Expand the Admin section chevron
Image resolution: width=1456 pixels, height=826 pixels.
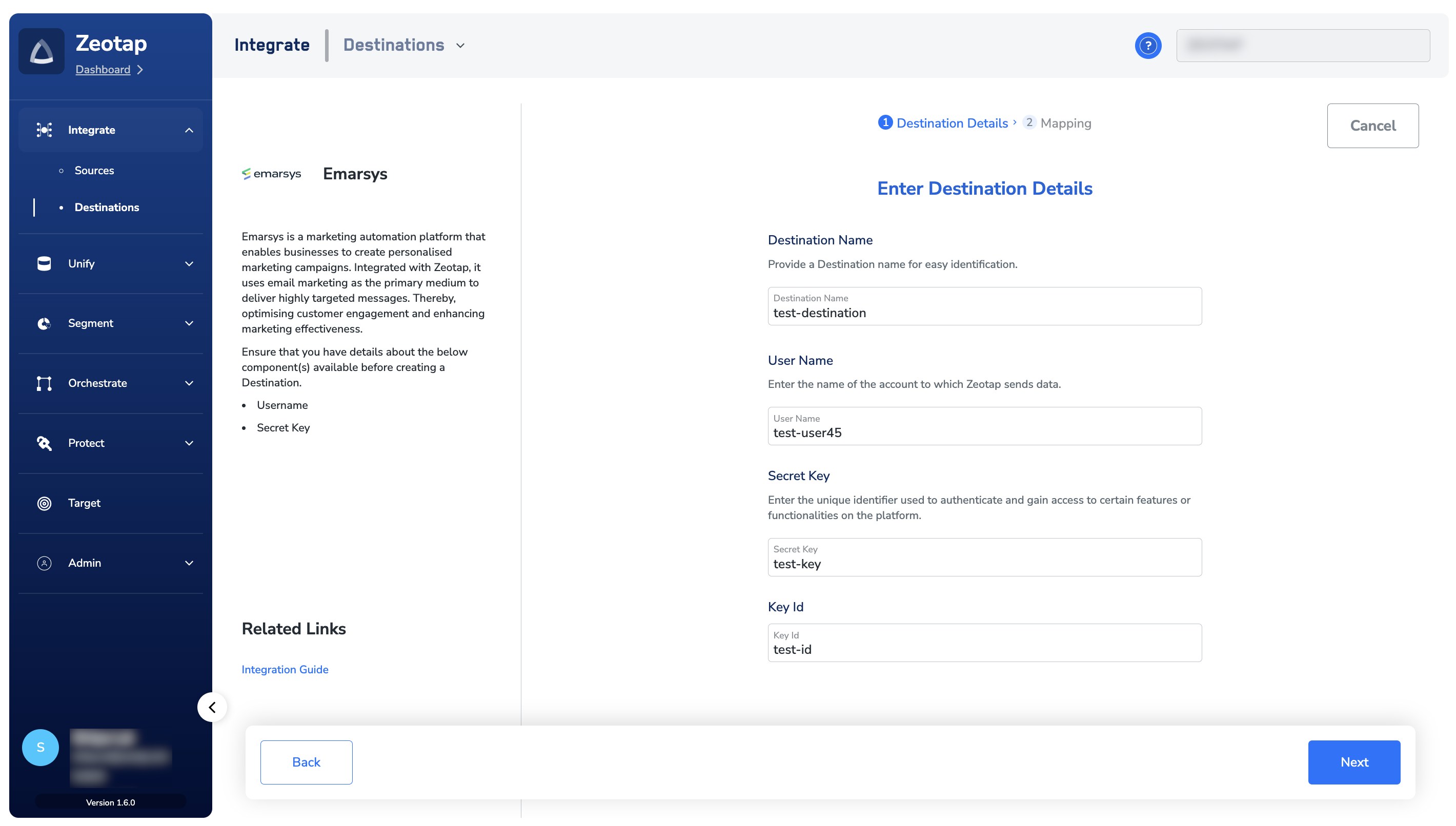189,563
